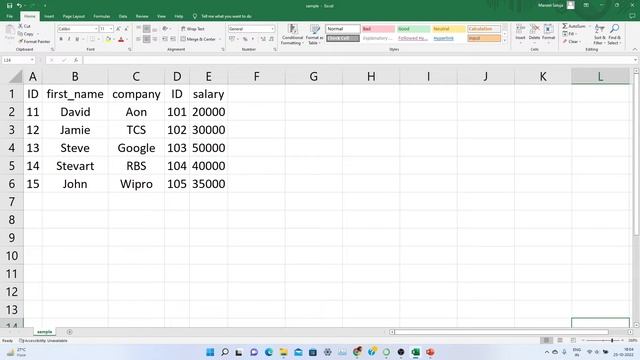This screenshot has width=640, height=360.
Task: Toggle Align Left
Action: point(139,39)
